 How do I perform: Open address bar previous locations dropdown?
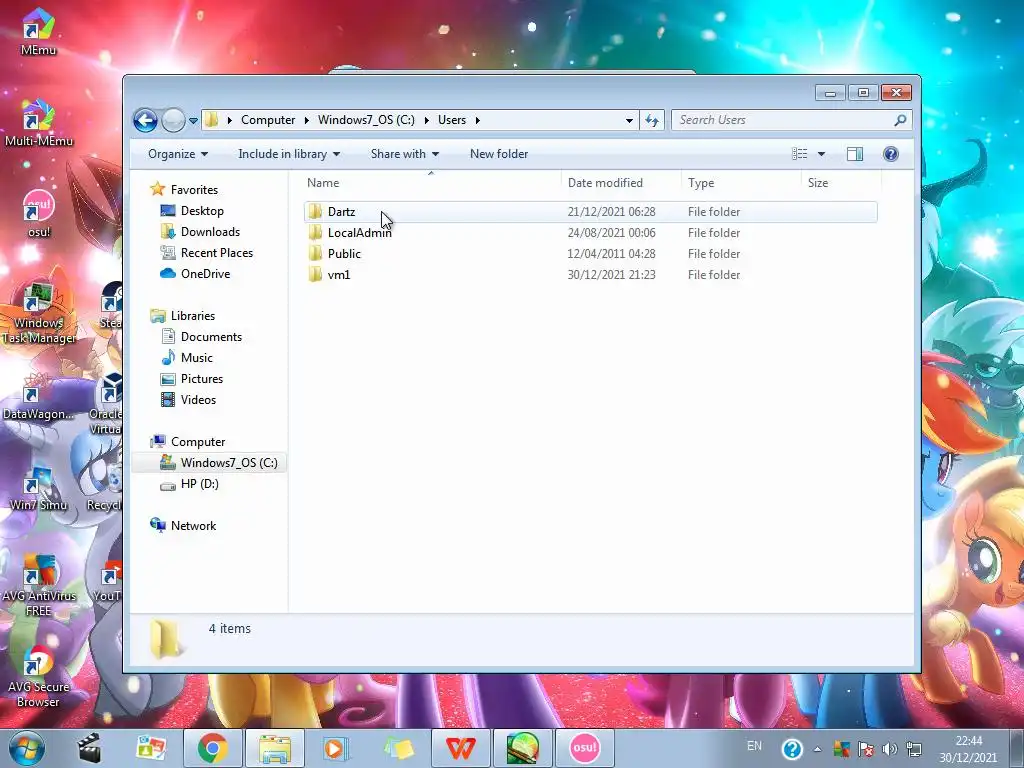(629, 120)
